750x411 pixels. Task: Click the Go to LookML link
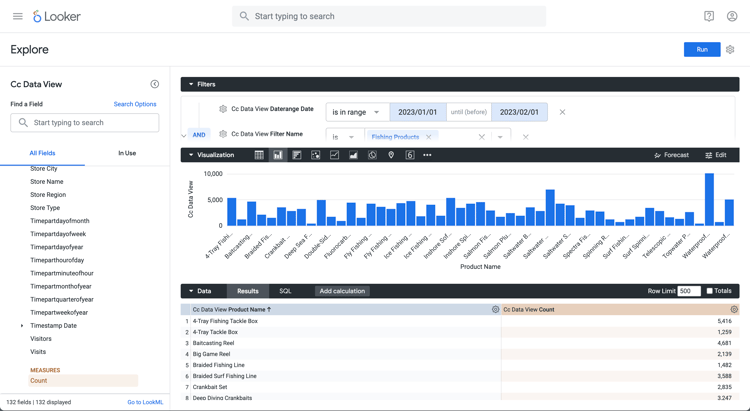pyautogui.click(x=145, y=402)
